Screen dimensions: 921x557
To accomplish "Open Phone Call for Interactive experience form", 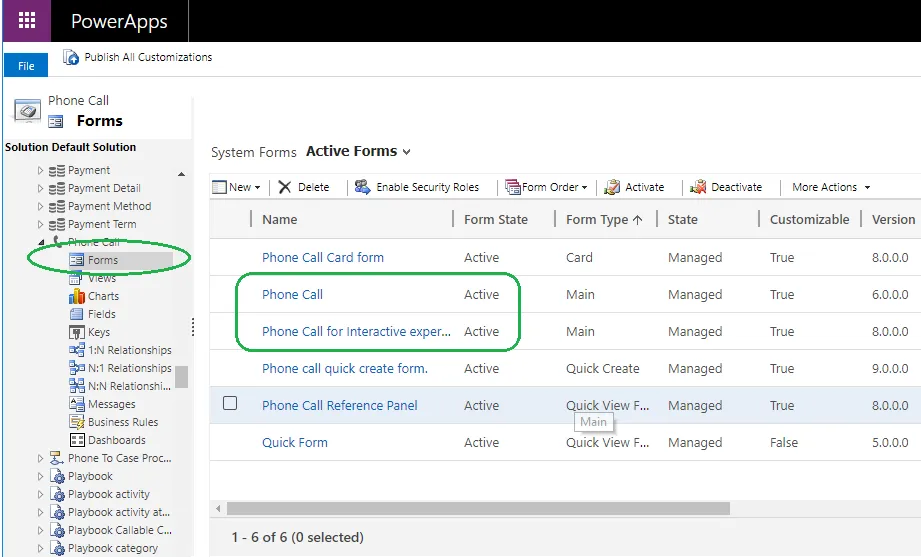I will pyautogui.click(x=356, y=331).
